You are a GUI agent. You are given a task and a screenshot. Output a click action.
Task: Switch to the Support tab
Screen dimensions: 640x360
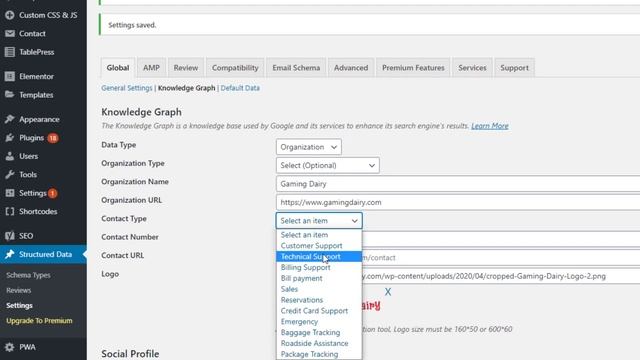(514, 68)
